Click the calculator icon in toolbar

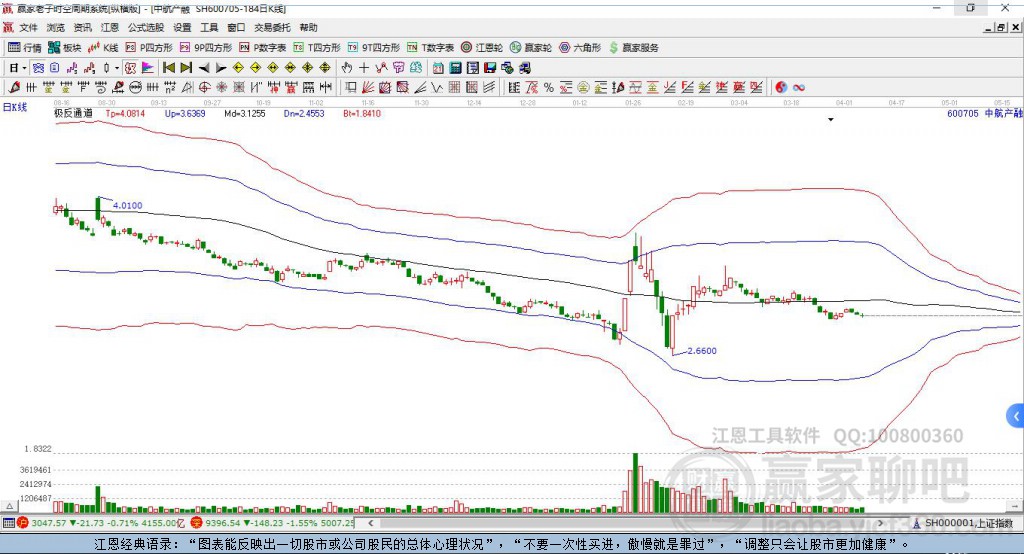click(455, 68)
